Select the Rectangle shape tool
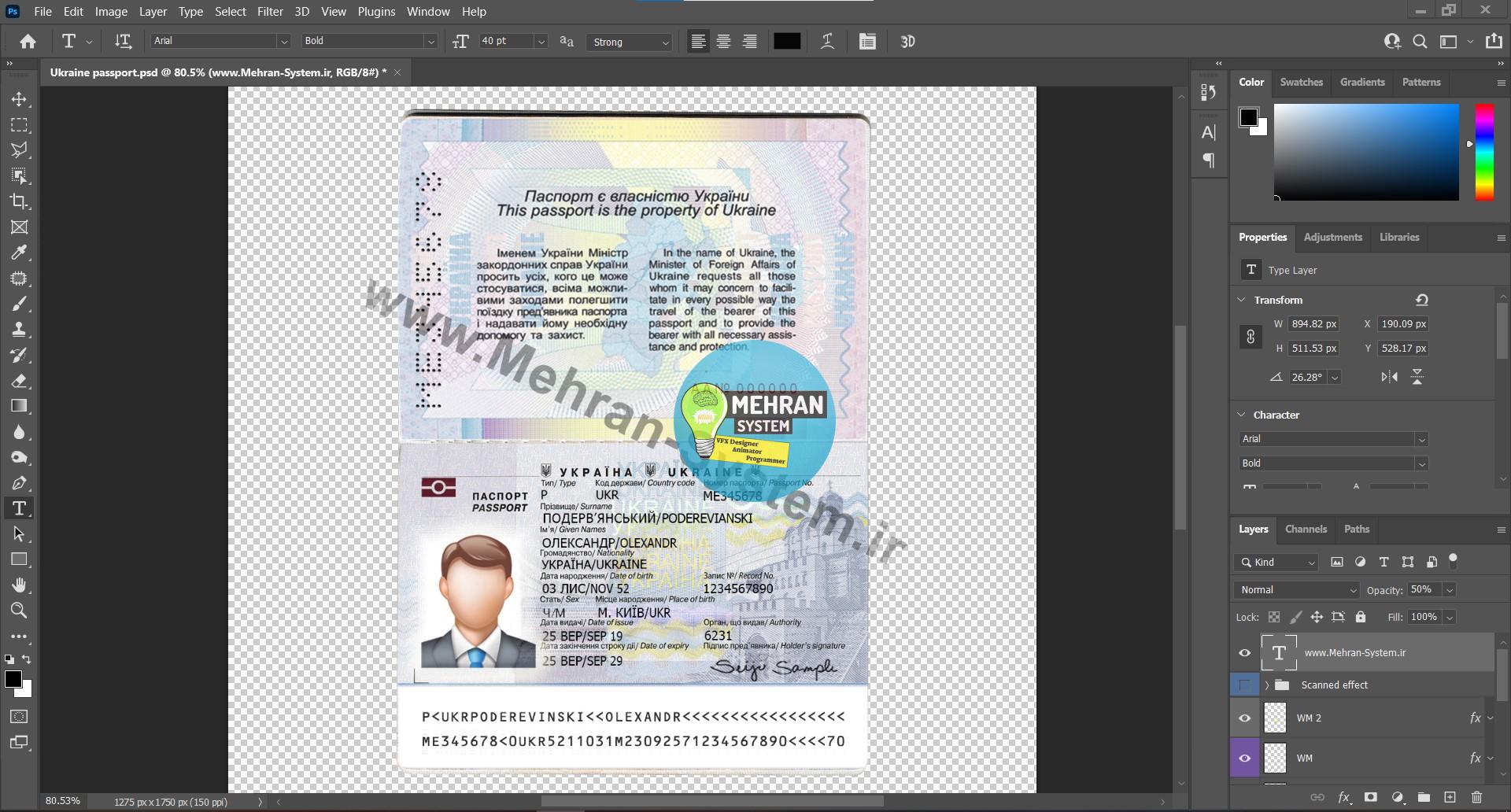1511x812 pixels. [x=19, y=559]
